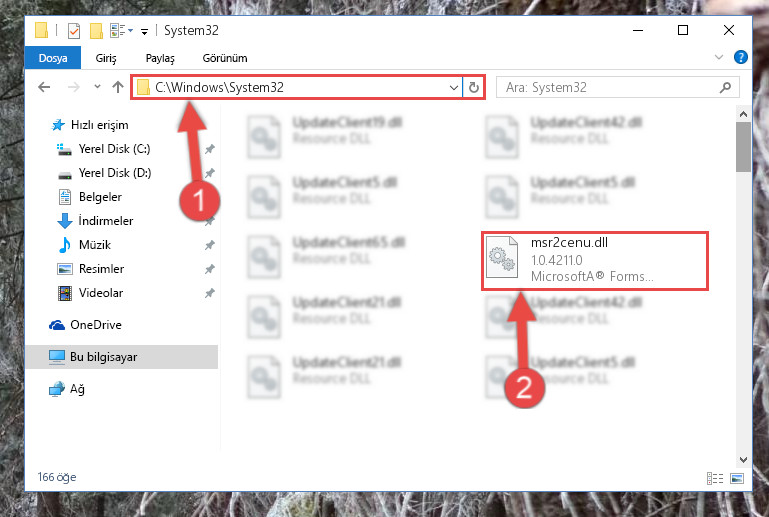Click the Properties icon in quick access toolbar
The width and height of the screenshot is (769, 517).
[74, 30]
